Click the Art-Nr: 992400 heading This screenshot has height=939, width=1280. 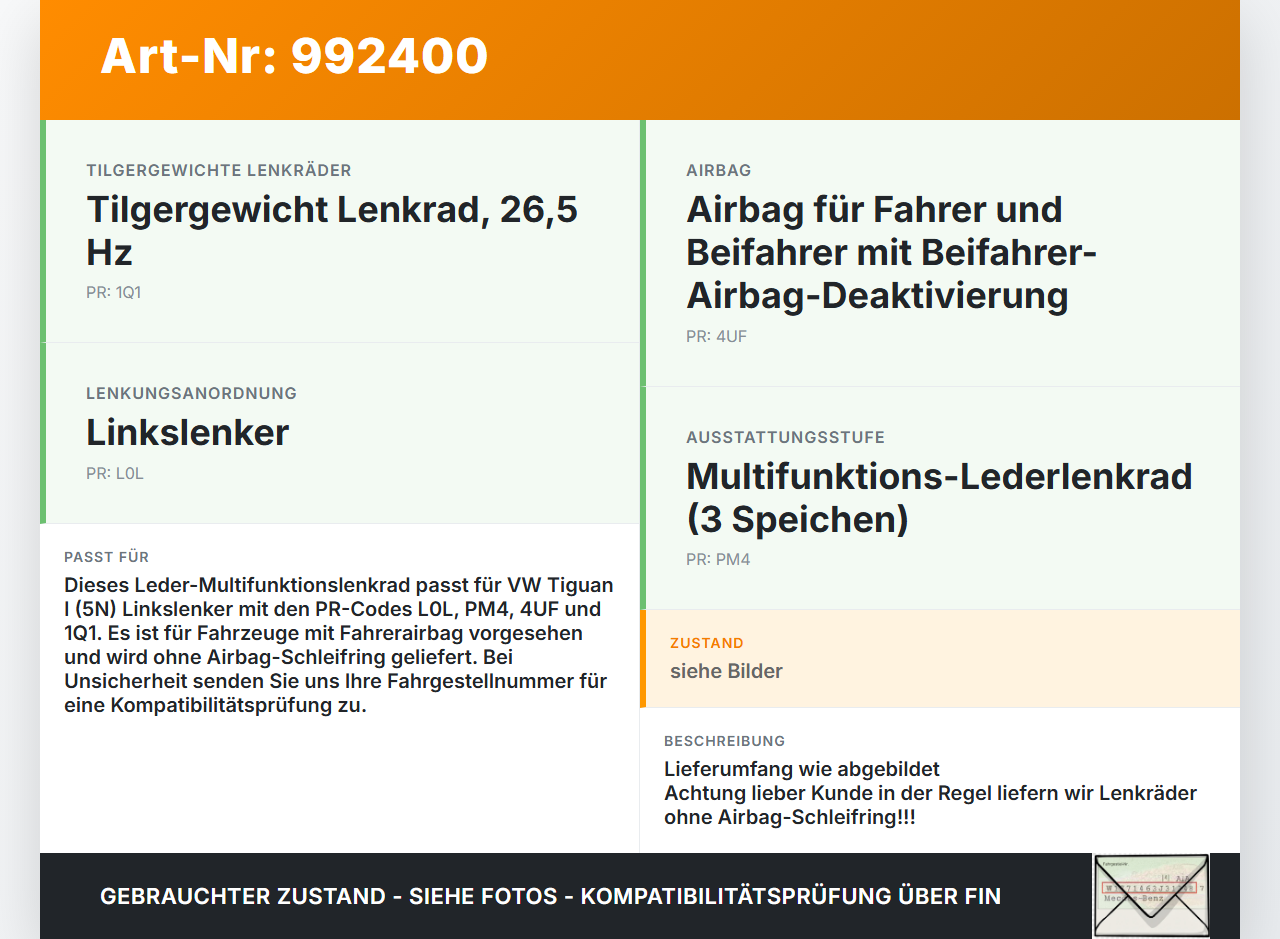(x=294, y=56)
